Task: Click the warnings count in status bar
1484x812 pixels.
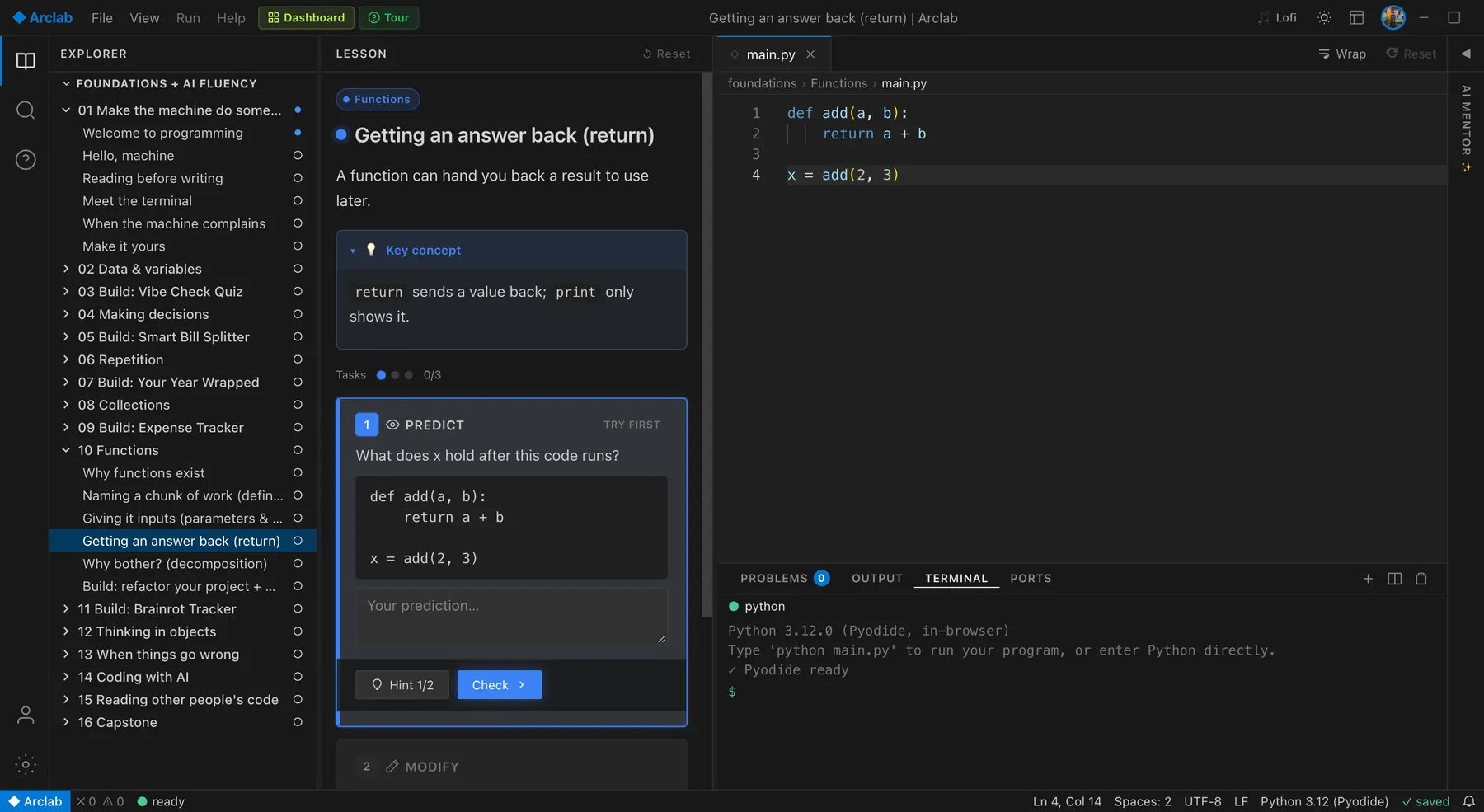Action: [x=114, y=801]
